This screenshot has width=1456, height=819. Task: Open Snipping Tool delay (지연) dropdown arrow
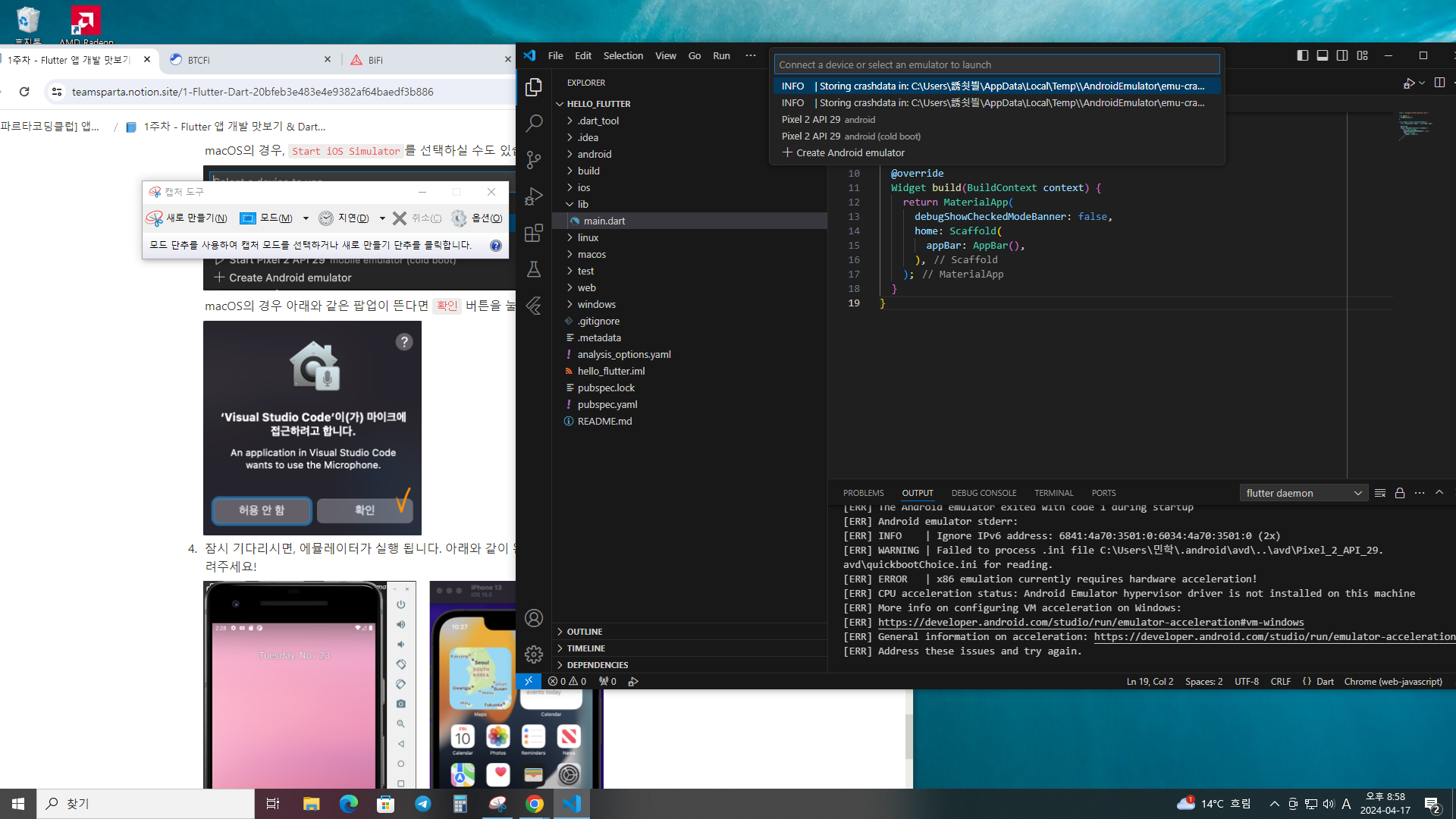click(382, 218)
